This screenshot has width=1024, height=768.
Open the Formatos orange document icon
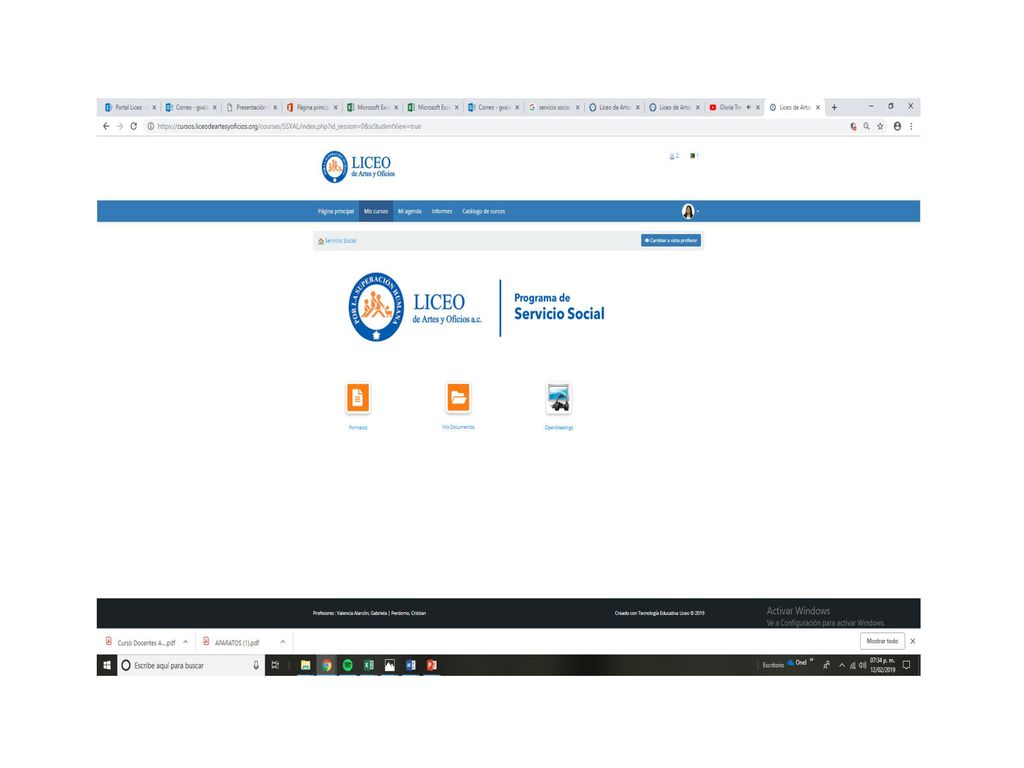point(358,398)
